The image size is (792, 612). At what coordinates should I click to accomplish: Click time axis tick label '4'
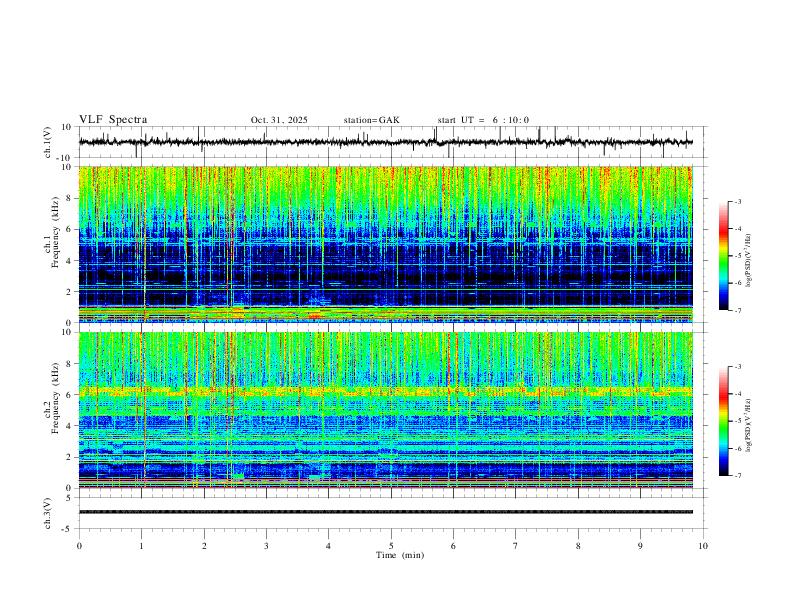click(x=329, y=546)
